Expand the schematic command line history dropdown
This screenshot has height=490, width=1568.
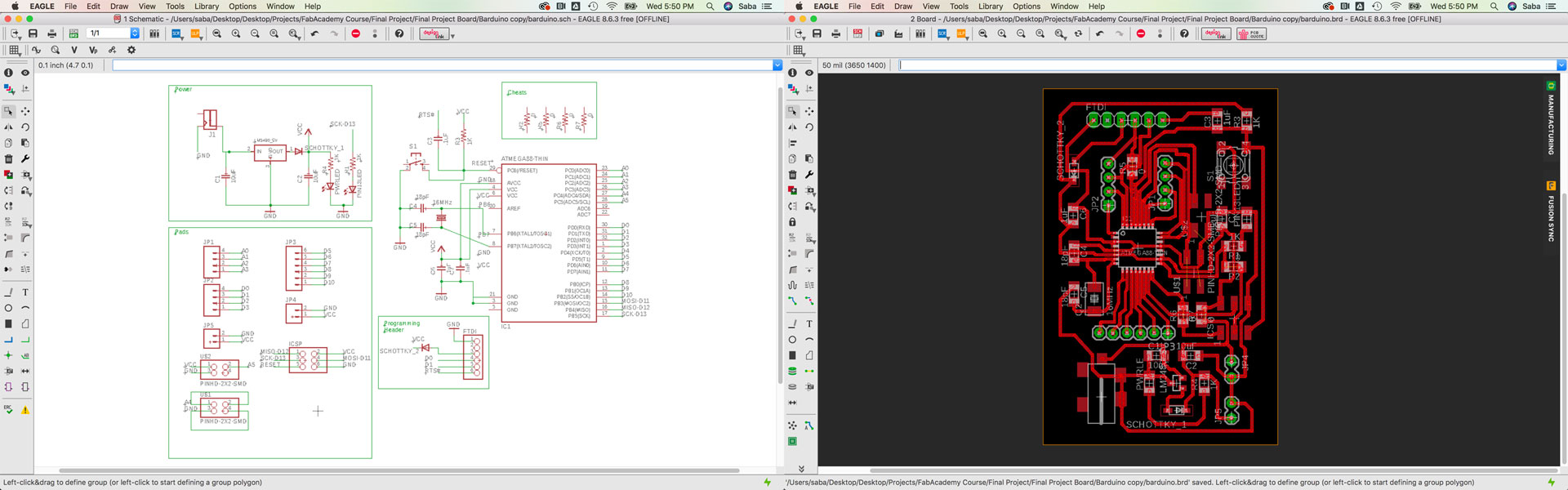tap(777, 65)
